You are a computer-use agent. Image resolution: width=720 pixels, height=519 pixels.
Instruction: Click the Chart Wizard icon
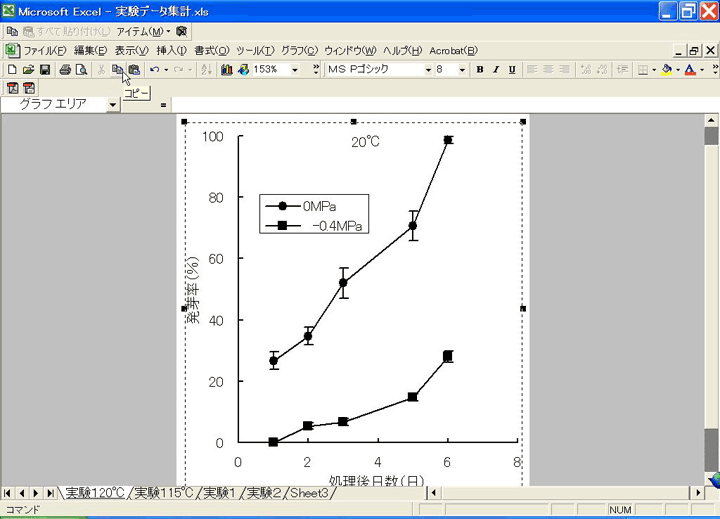(227, 70)
